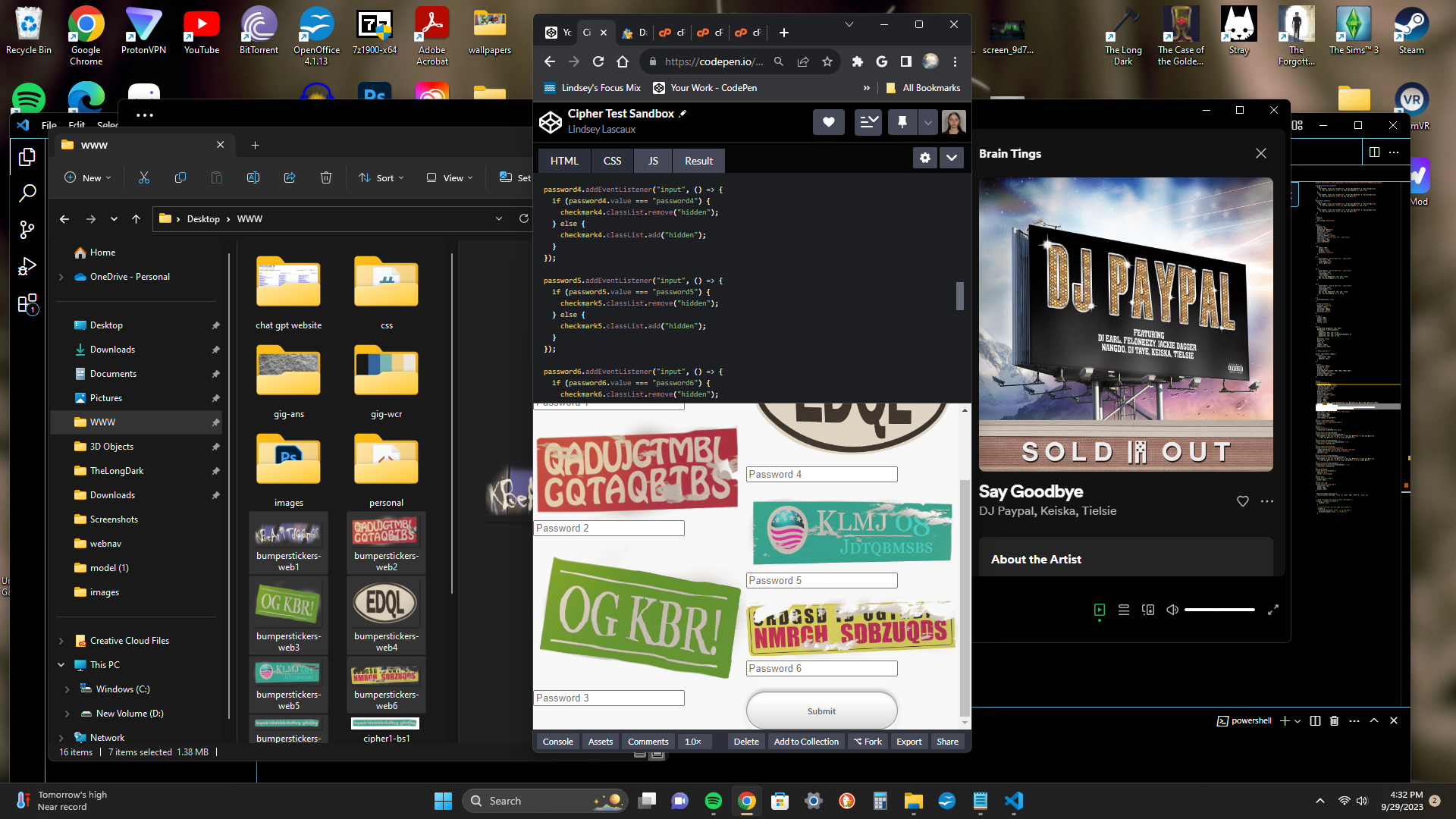The height and width of the screenshot is (819, 1456).
Task: Like the song Say Goodbye
Action: coord(1242,501)
